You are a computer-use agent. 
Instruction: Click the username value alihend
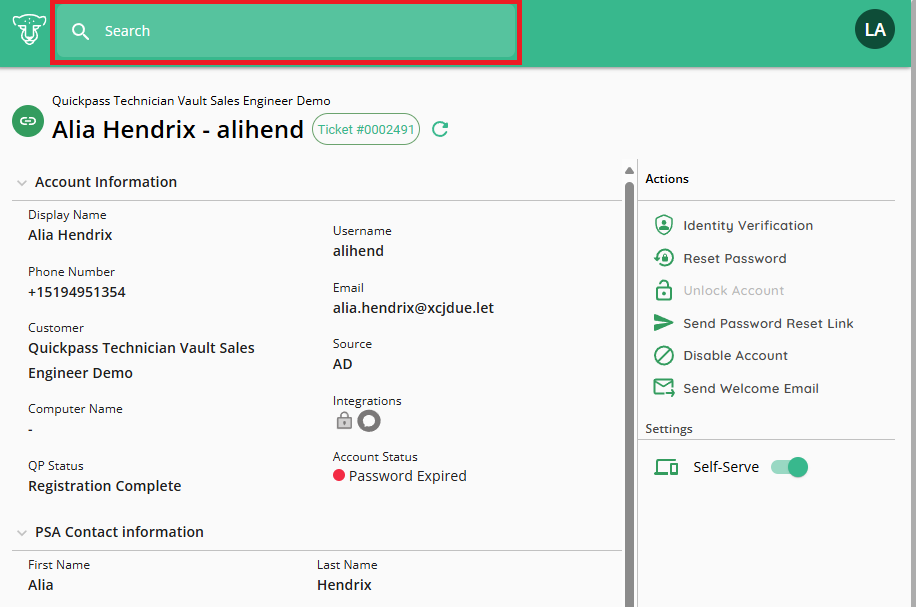[358, 251]
